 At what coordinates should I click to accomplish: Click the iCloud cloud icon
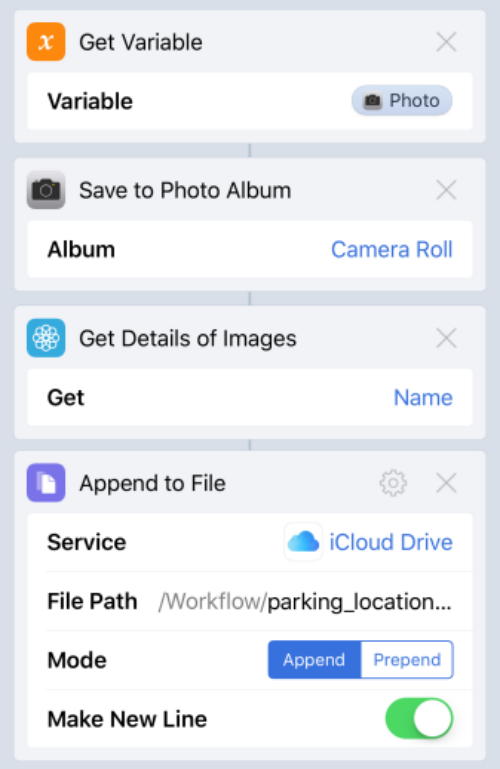tap(303, 542)
